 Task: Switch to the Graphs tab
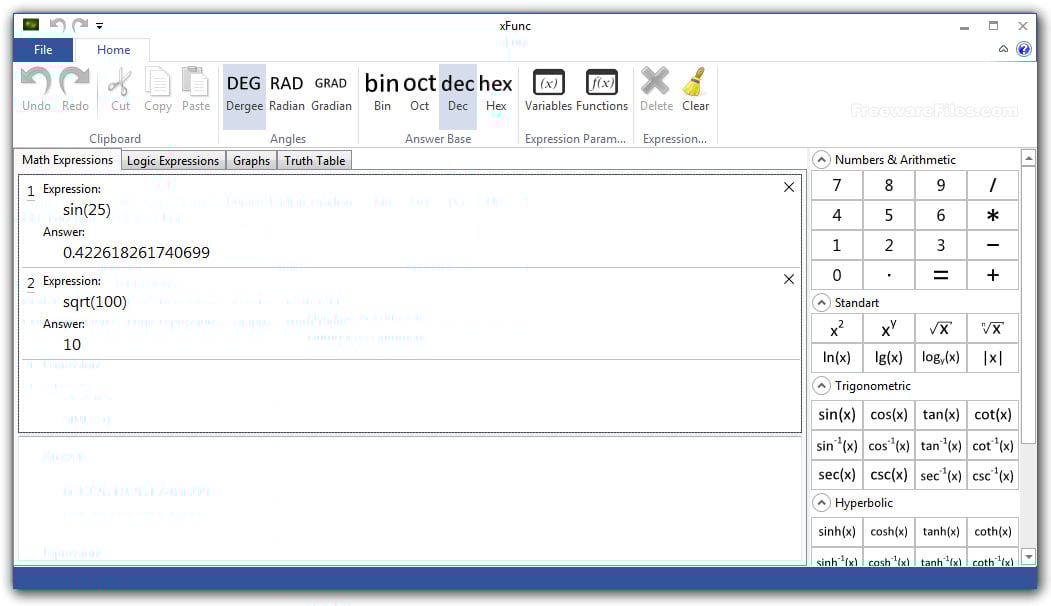pos(250,160)
